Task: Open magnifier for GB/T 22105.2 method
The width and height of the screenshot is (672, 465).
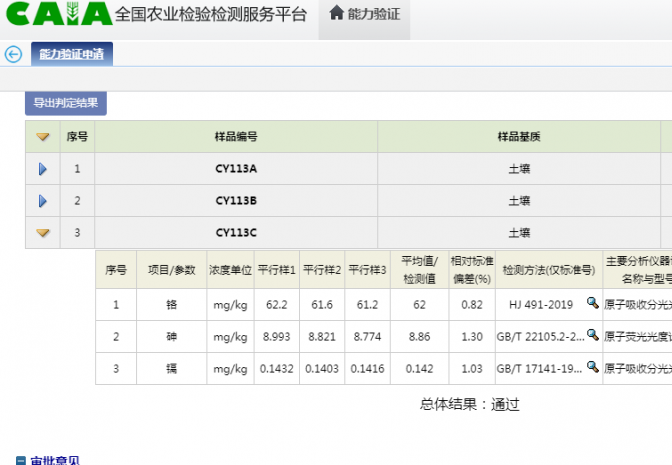Action: click(x=593, y=335)
